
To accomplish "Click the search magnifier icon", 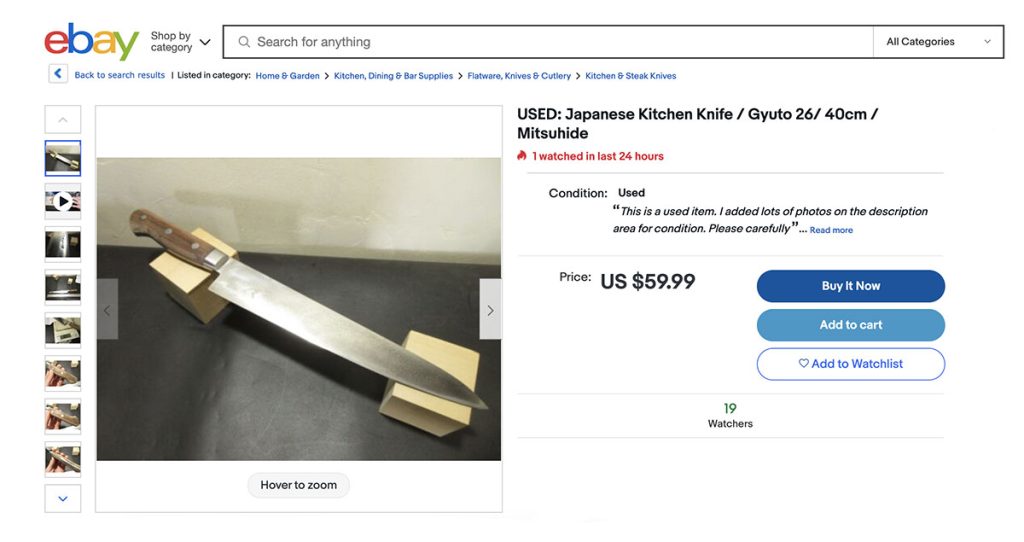I will coord(243,42).
